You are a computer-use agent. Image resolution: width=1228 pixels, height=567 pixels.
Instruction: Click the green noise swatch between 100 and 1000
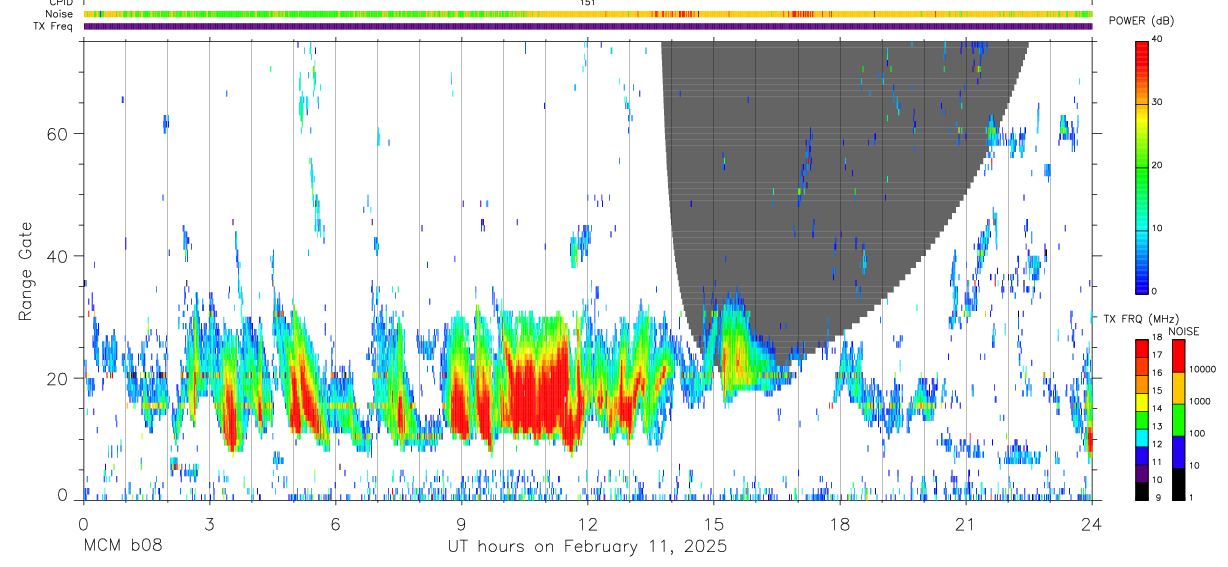1177,420
